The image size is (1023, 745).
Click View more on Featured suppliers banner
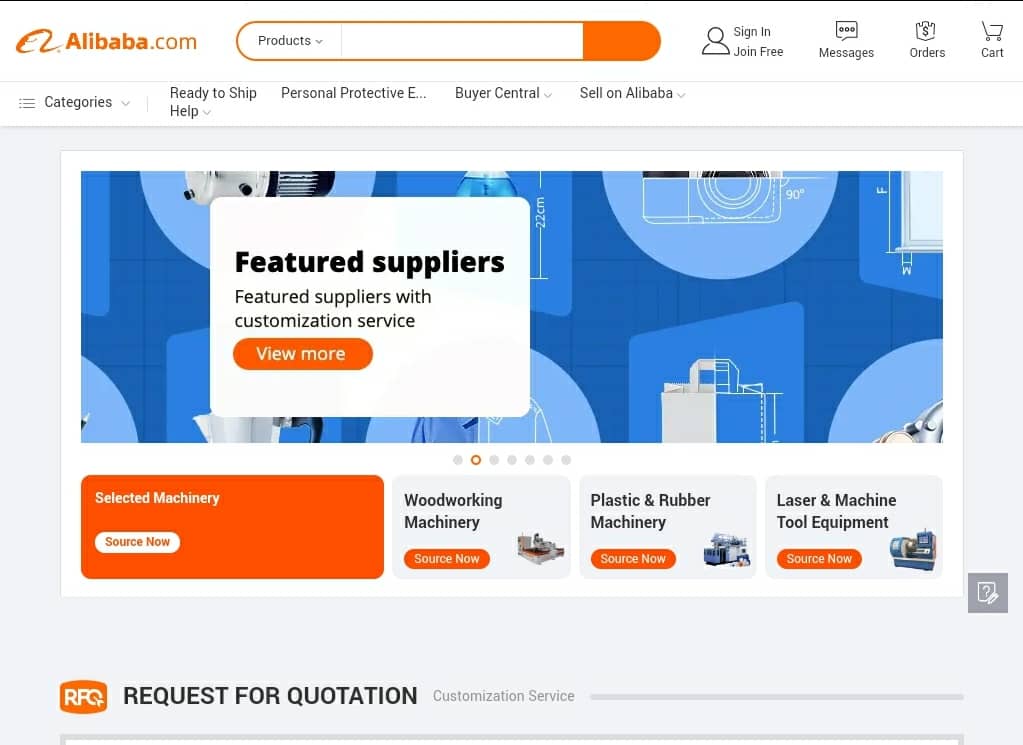point(303,354)
